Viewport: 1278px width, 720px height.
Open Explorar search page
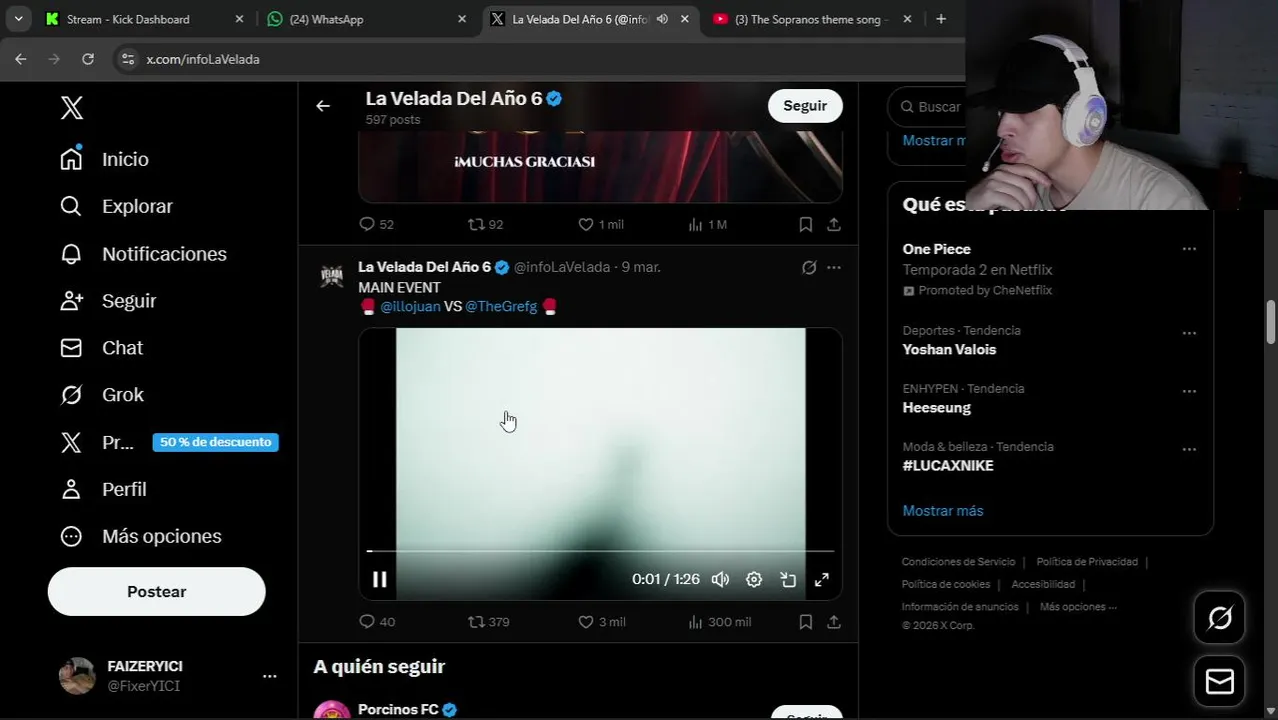[x=117, y=206]
